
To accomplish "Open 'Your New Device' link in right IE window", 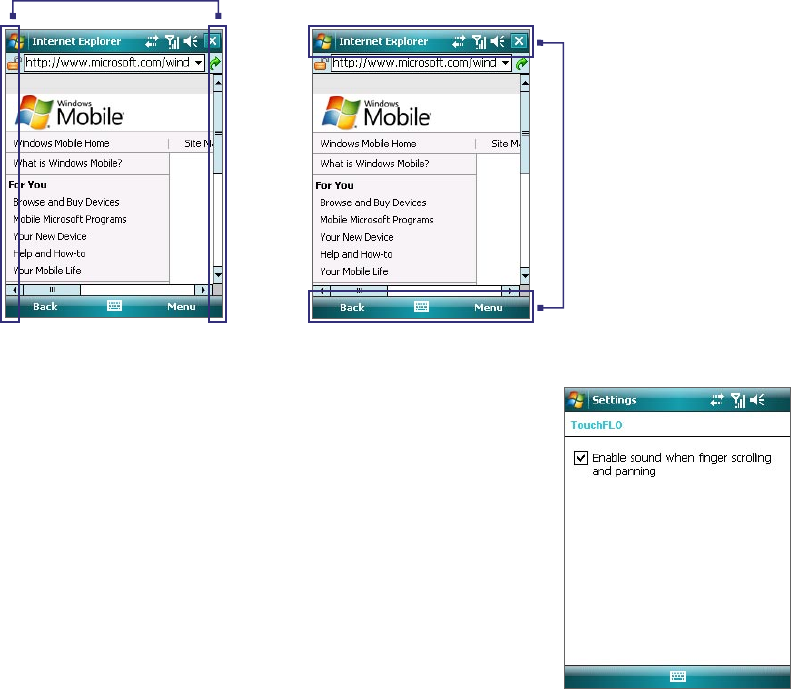I will click(x=357, y=237).
